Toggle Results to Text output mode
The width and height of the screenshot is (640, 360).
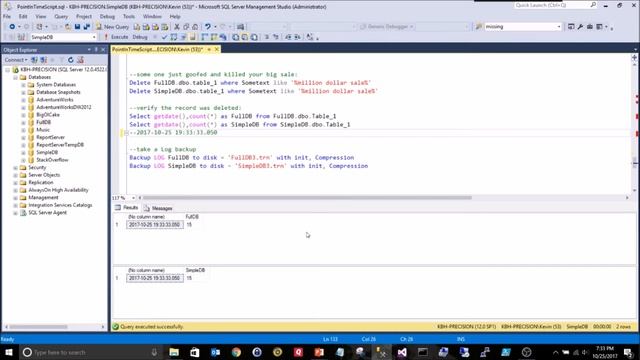point(236,37)
